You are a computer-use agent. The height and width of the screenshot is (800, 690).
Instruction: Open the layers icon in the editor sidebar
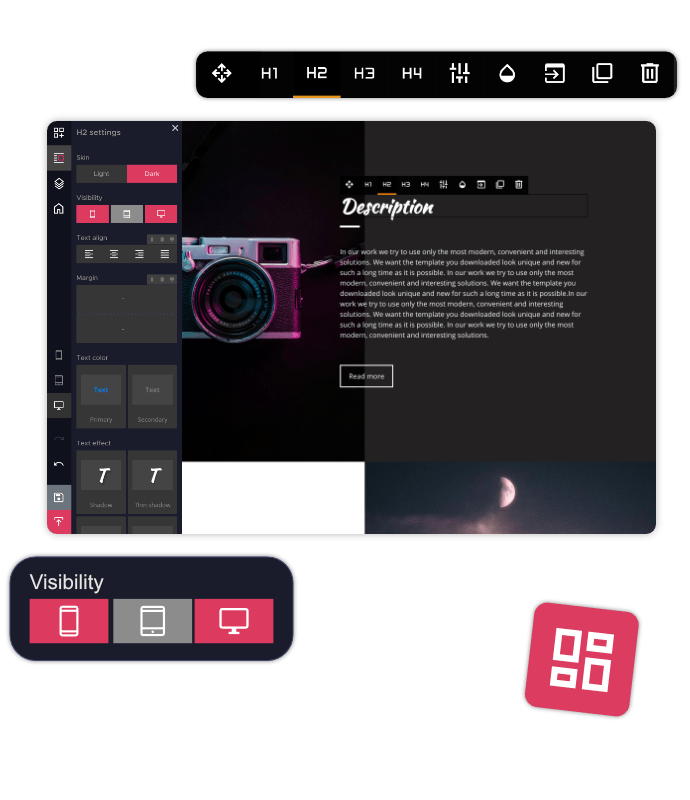pos(59,184)
